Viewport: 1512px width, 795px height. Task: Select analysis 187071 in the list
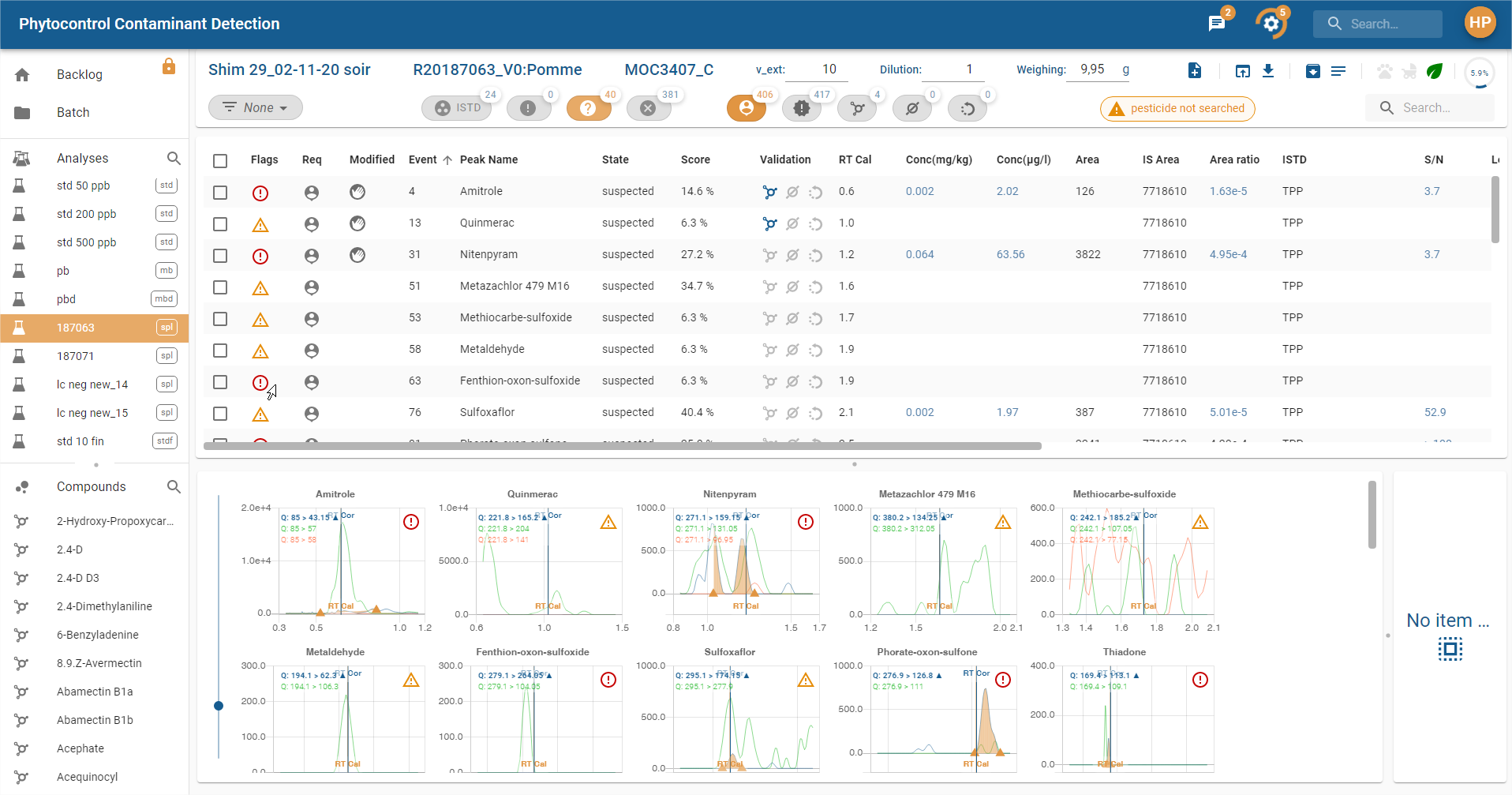[x=75, y=356]
